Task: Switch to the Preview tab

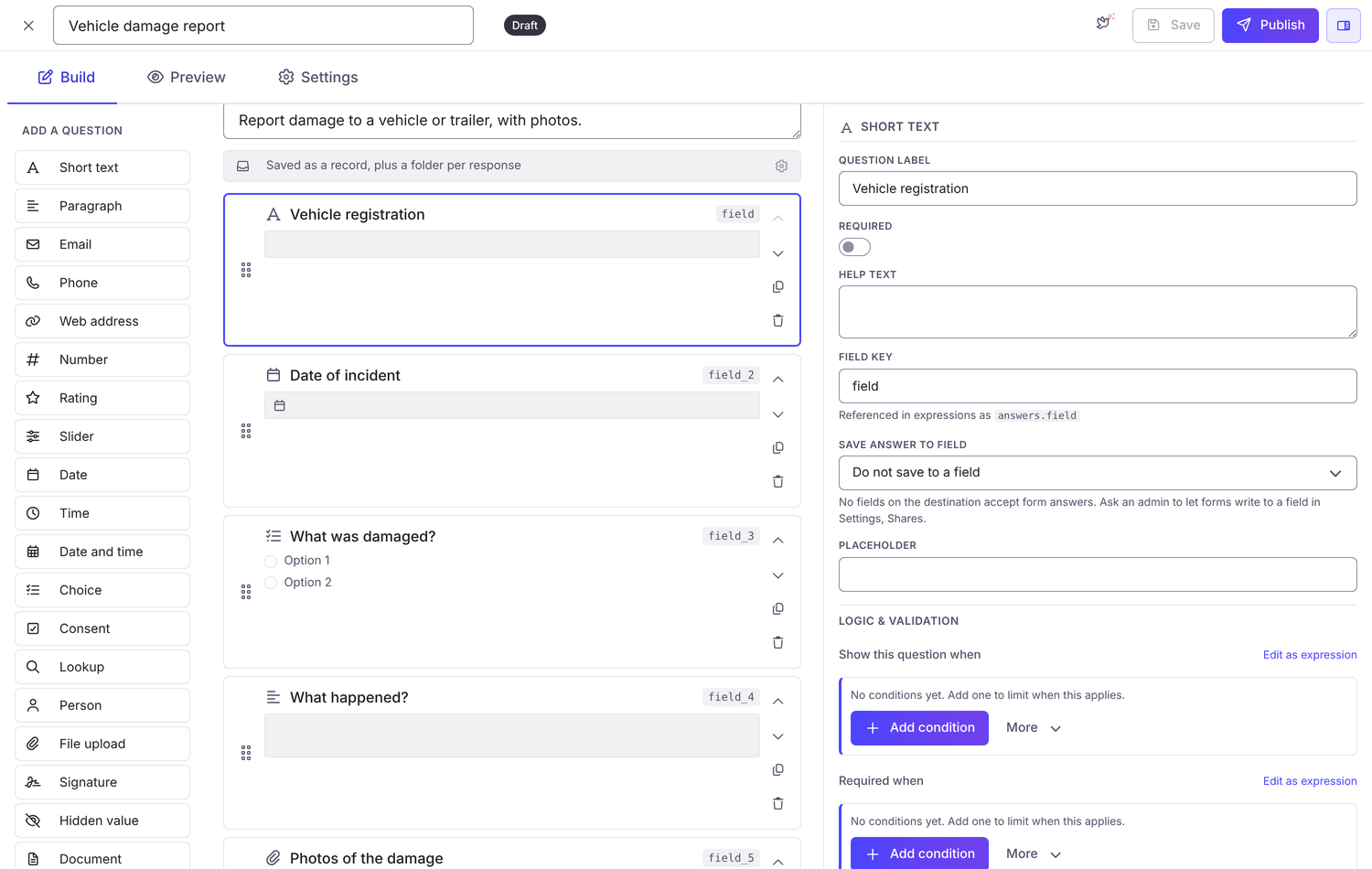Action: point(187,78)
